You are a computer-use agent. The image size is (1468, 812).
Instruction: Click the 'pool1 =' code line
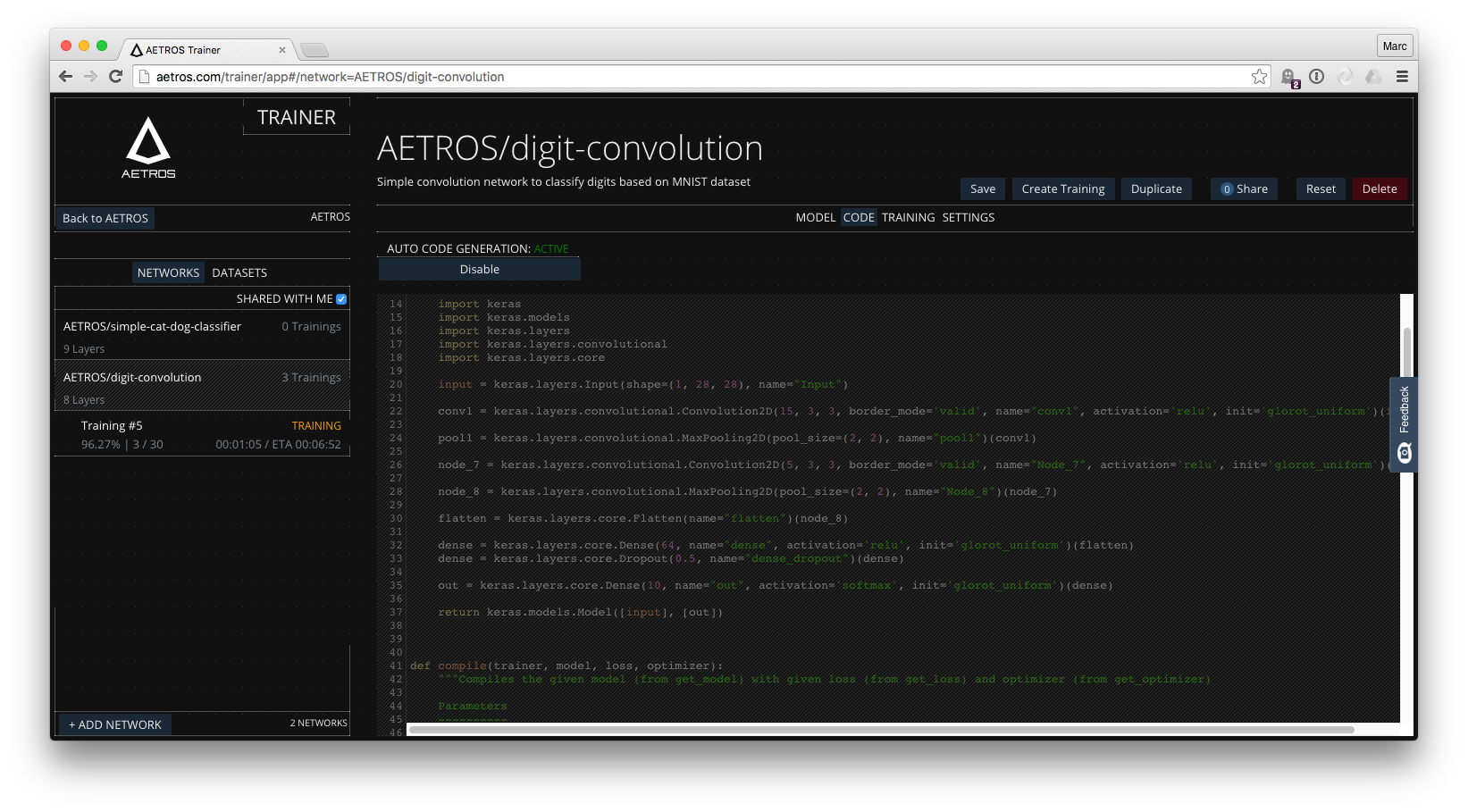[737, 439]
